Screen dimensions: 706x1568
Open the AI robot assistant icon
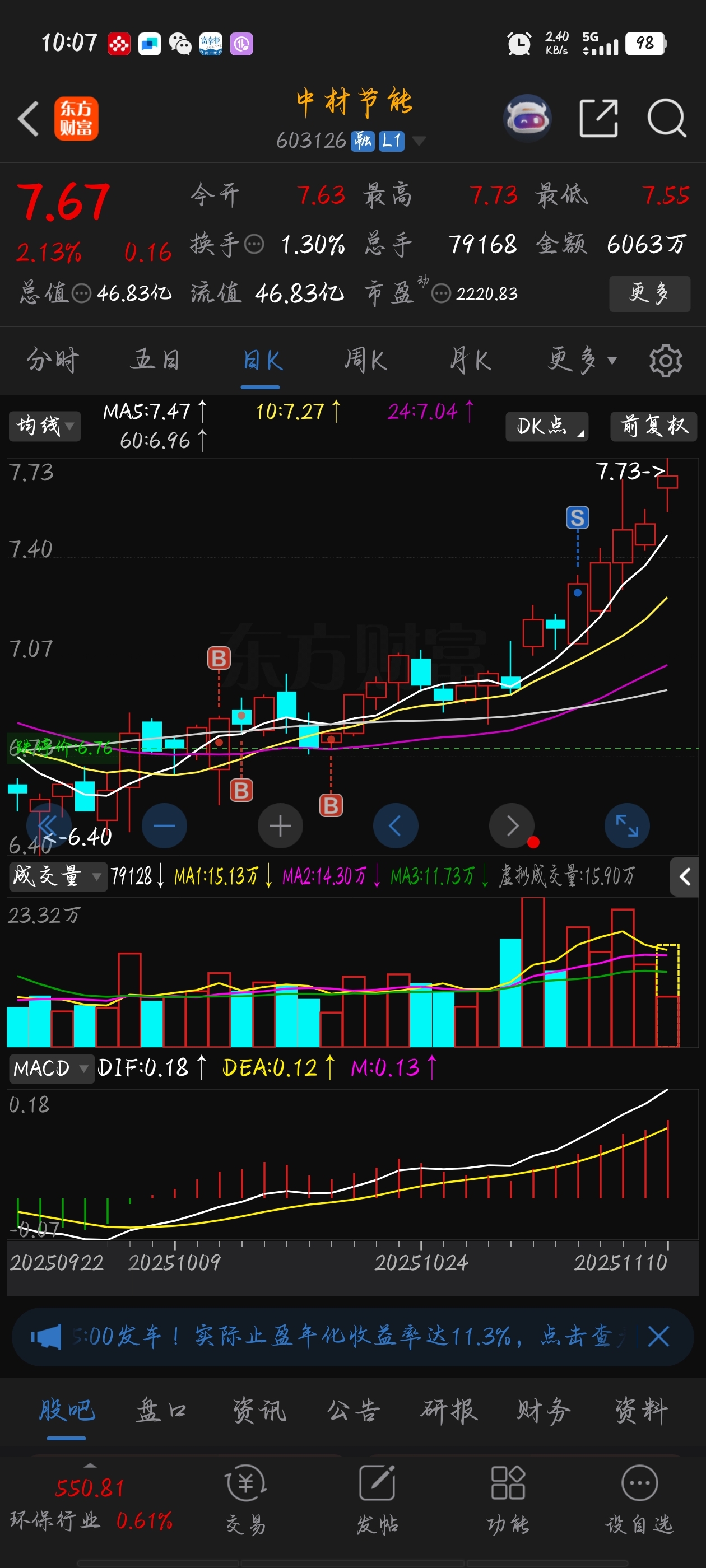(x=527, y=118)
